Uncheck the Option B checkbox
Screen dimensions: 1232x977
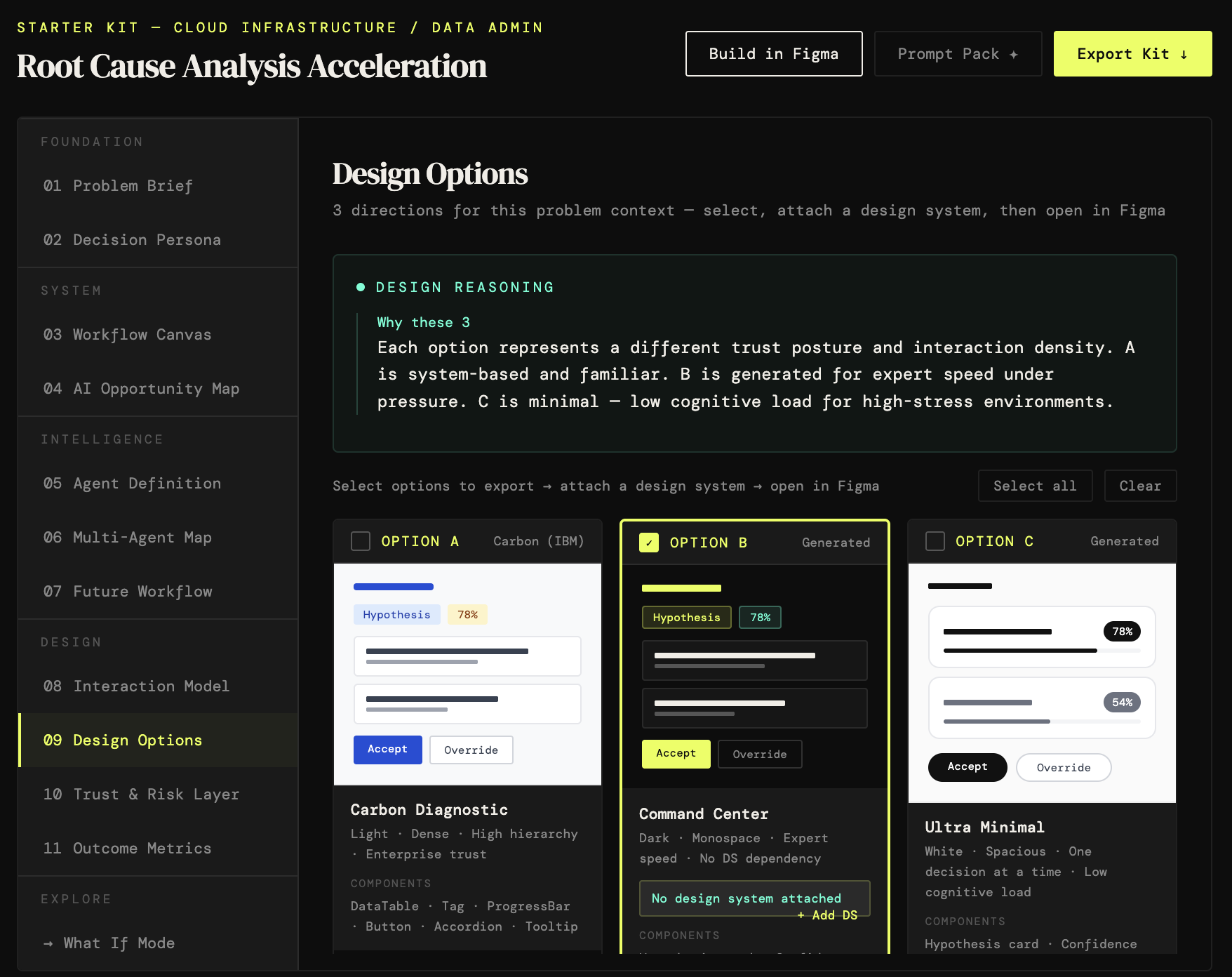click(649, 543)
